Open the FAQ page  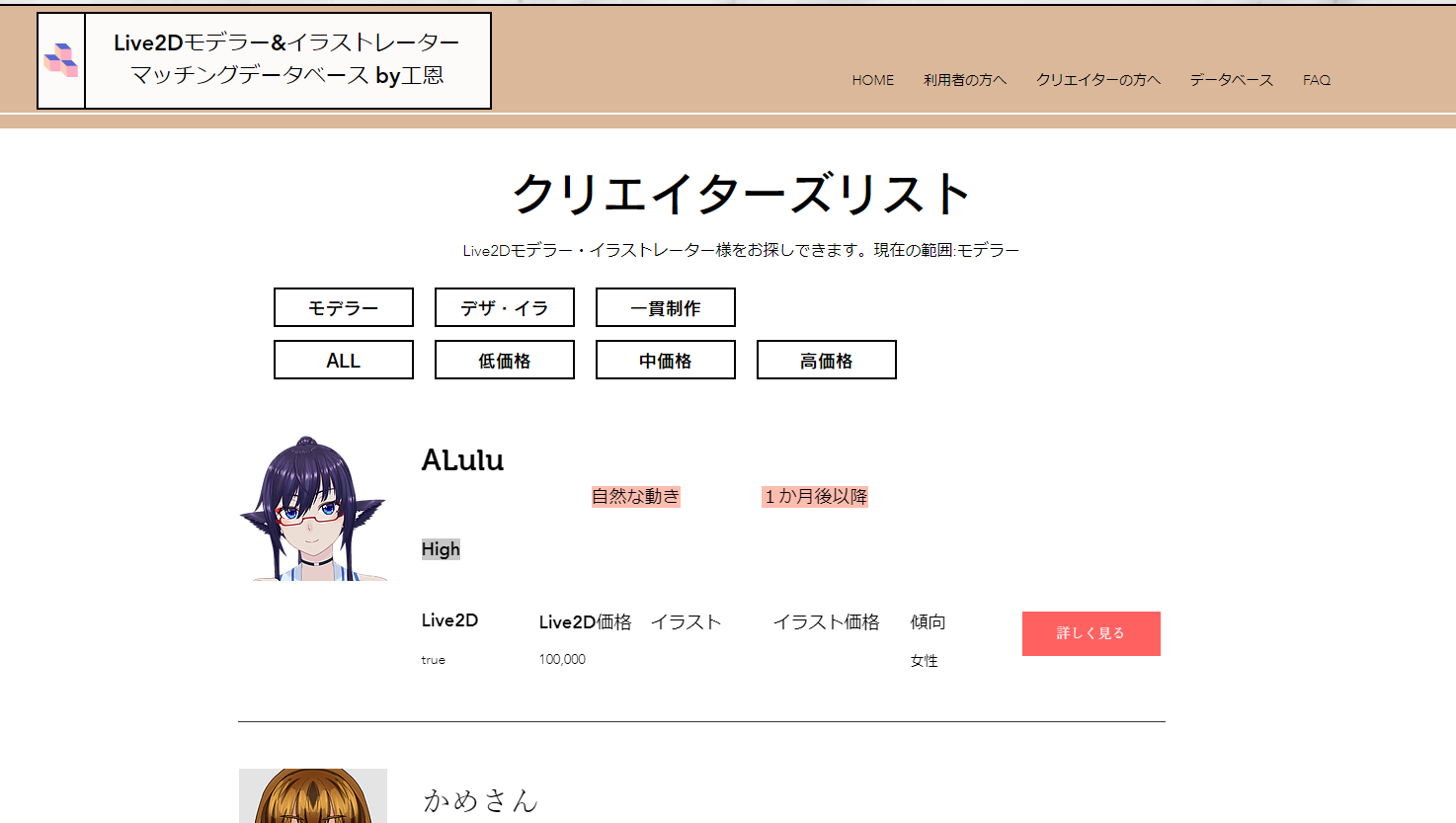pyautogui.click(x=1316, y=80)
